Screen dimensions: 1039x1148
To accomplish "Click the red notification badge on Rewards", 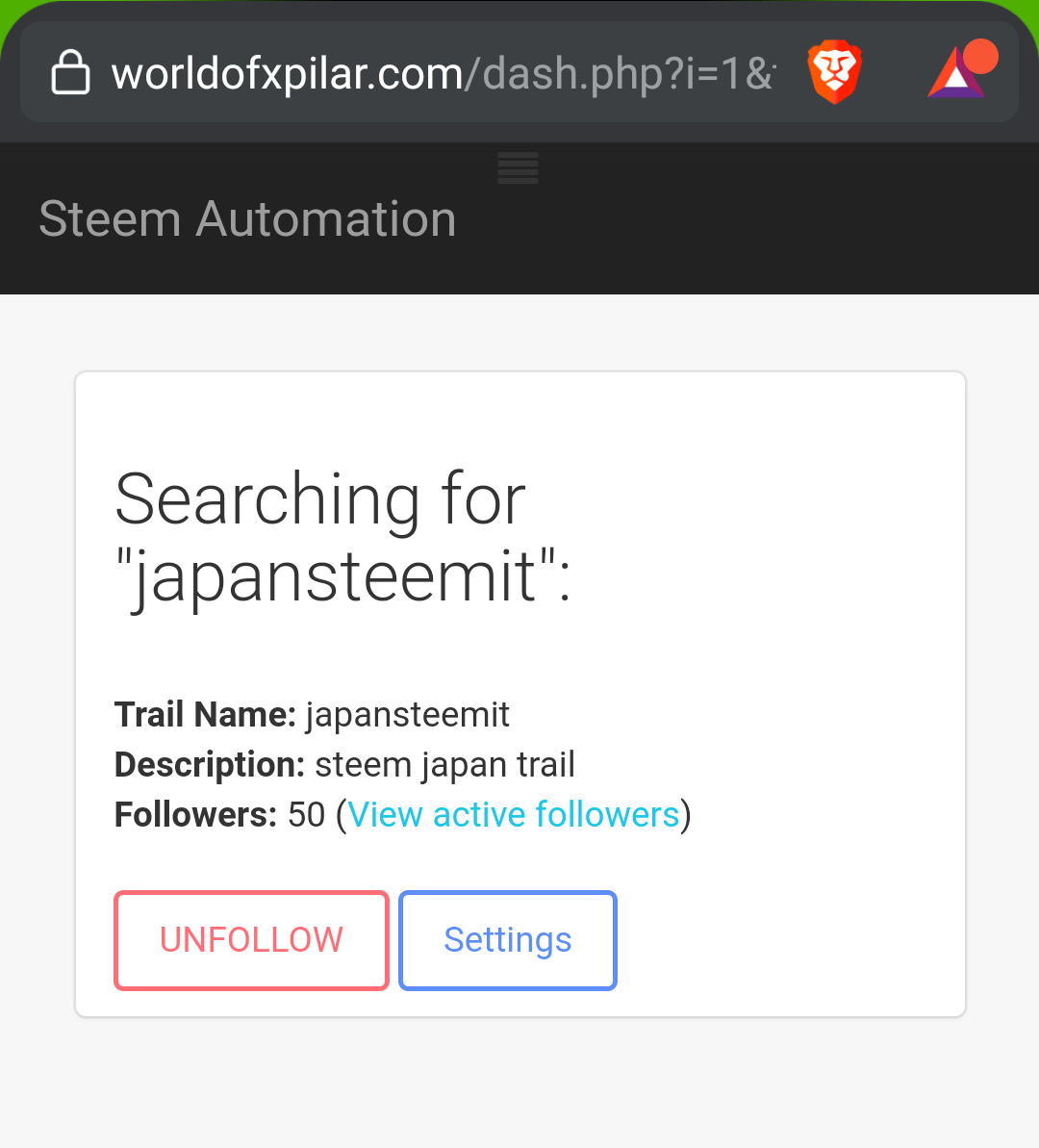I will (980, 56).
